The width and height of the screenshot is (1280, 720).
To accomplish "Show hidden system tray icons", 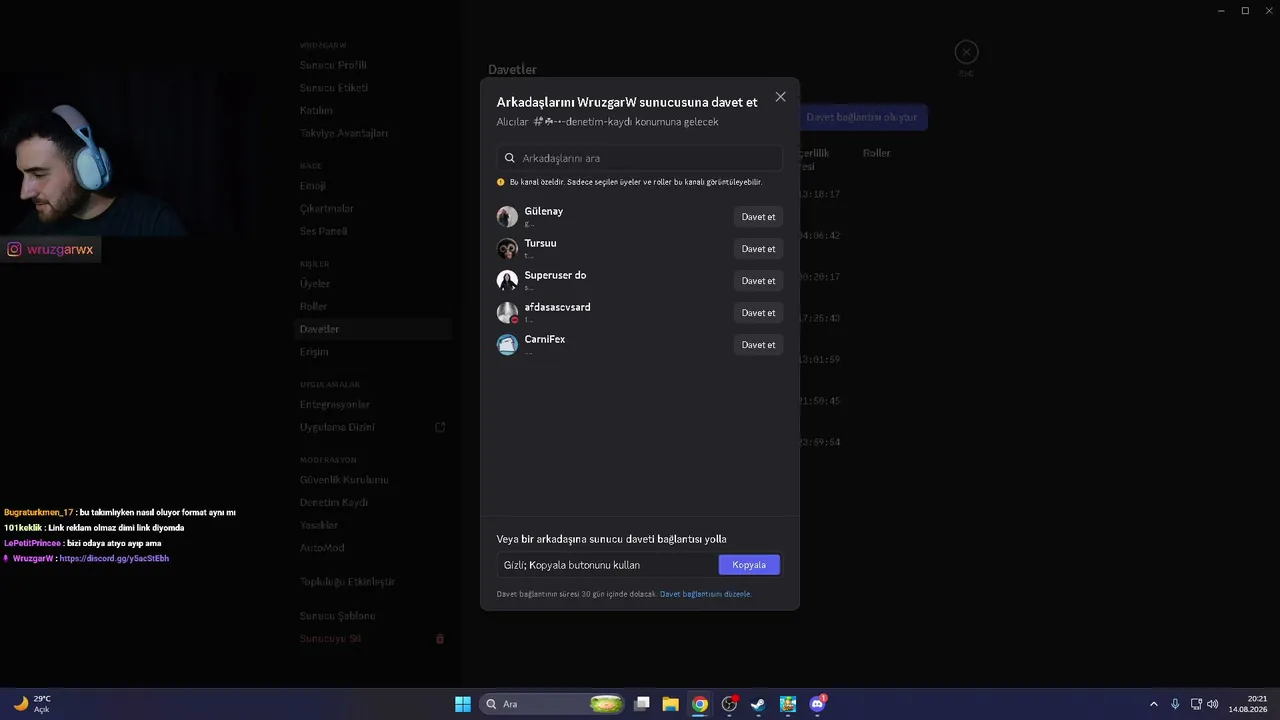I will (x=1154, y=704).
